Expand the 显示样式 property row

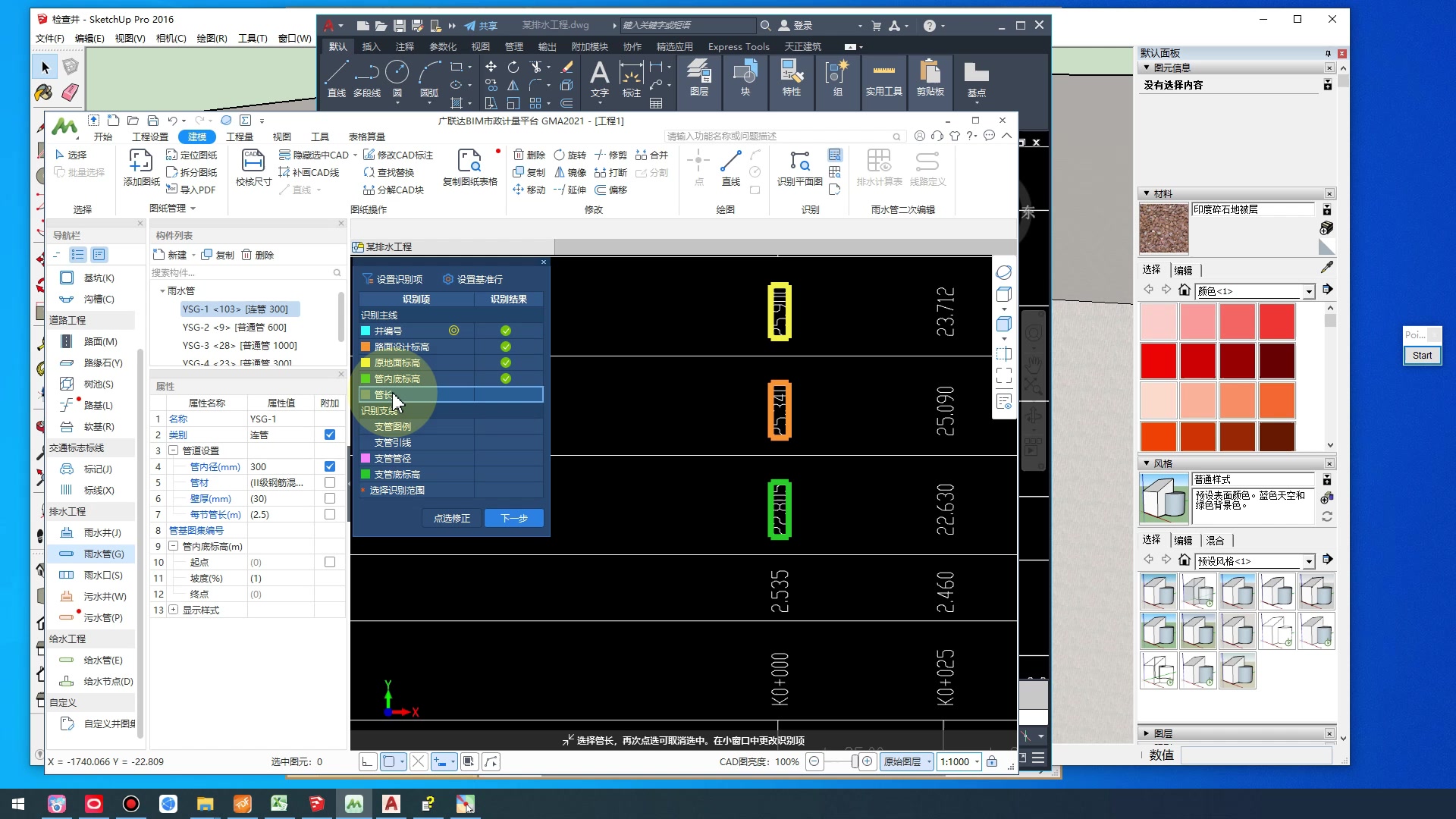click(174, 610)
